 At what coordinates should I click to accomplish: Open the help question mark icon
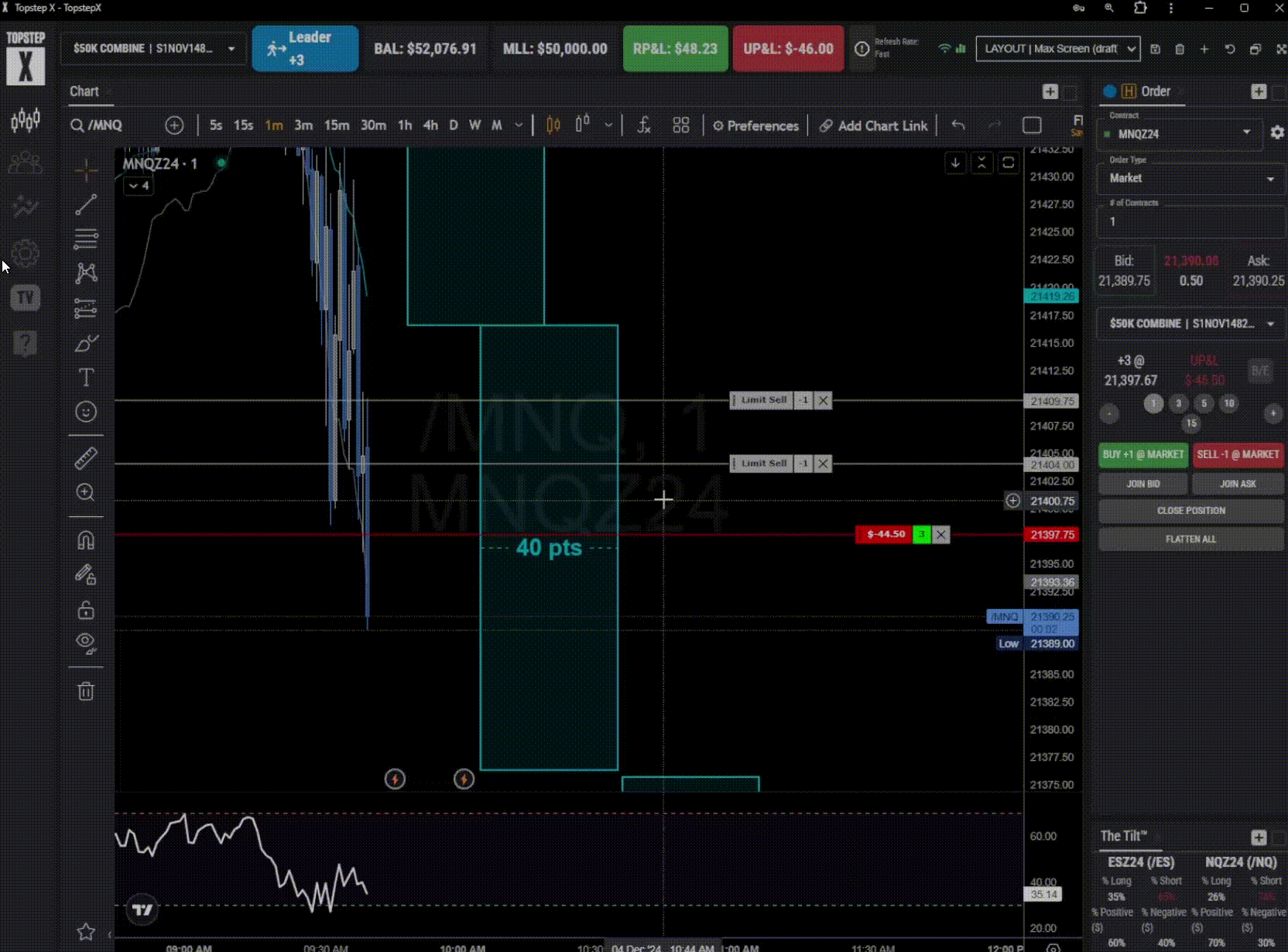click(26, 343)
